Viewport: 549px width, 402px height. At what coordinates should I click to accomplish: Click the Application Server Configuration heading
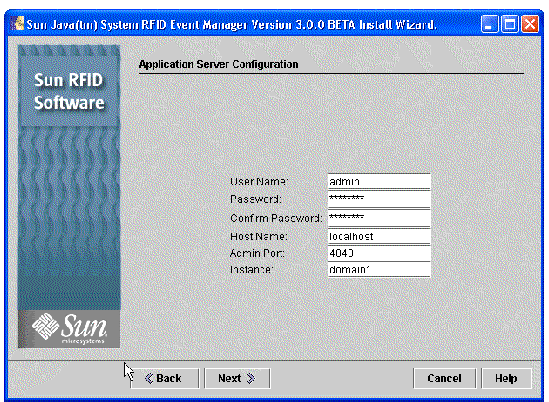pyautogui.click(x=218, y=64)
